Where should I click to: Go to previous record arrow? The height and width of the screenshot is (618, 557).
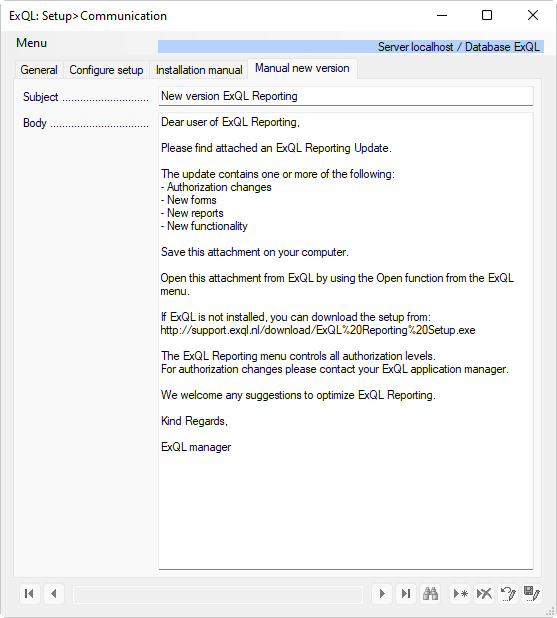click(54, 593)
